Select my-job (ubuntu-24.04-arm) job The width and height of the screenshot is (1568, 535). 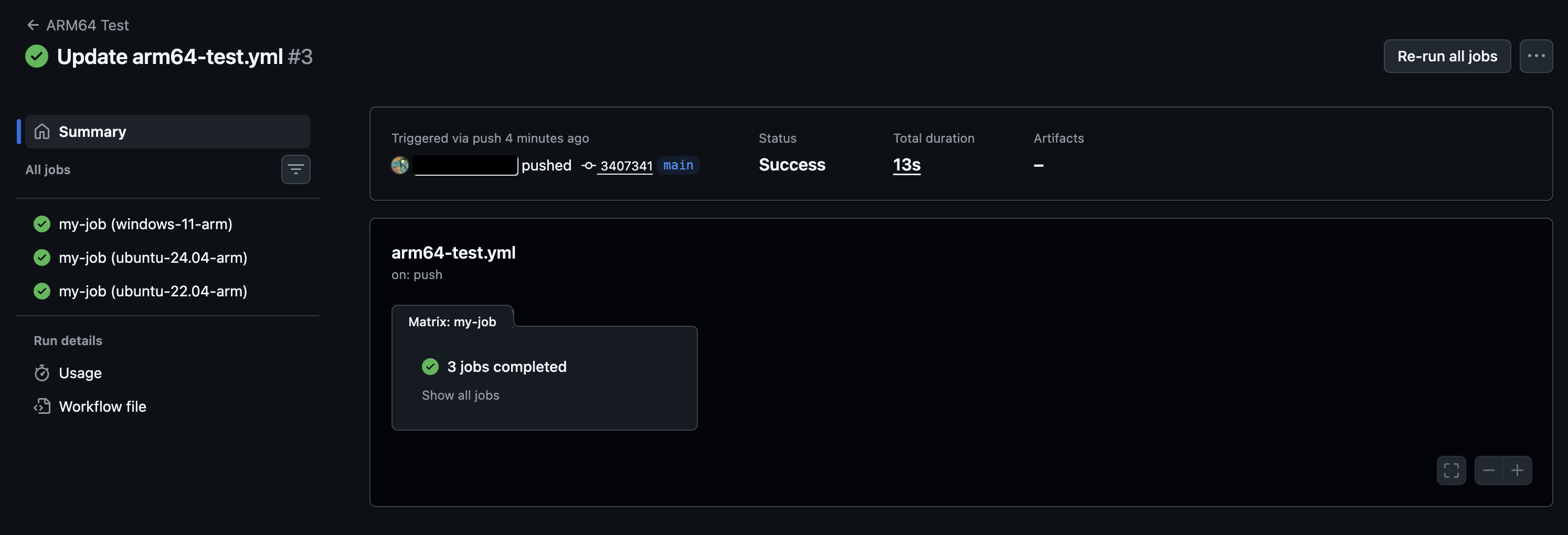[x=152, y=258]
